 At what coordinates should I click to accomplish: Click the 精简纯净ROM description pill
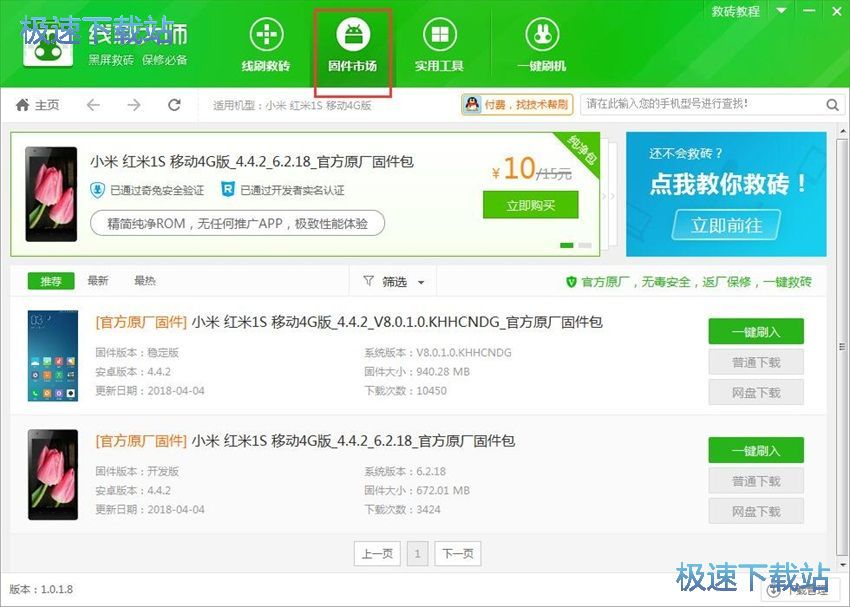click(x=237, y=223)
